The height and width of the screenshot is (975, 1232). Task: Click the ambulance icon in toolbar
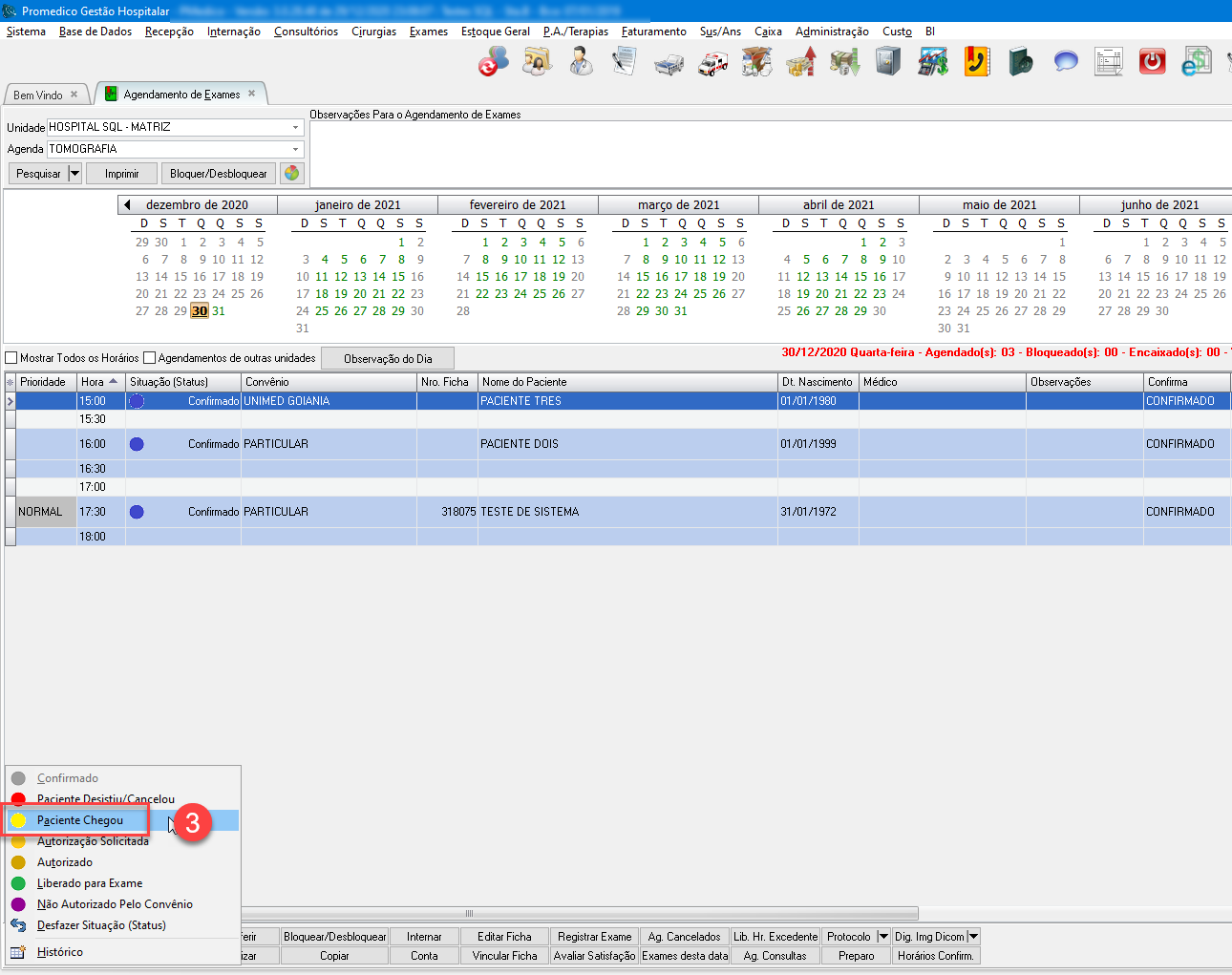click(712, 64)
